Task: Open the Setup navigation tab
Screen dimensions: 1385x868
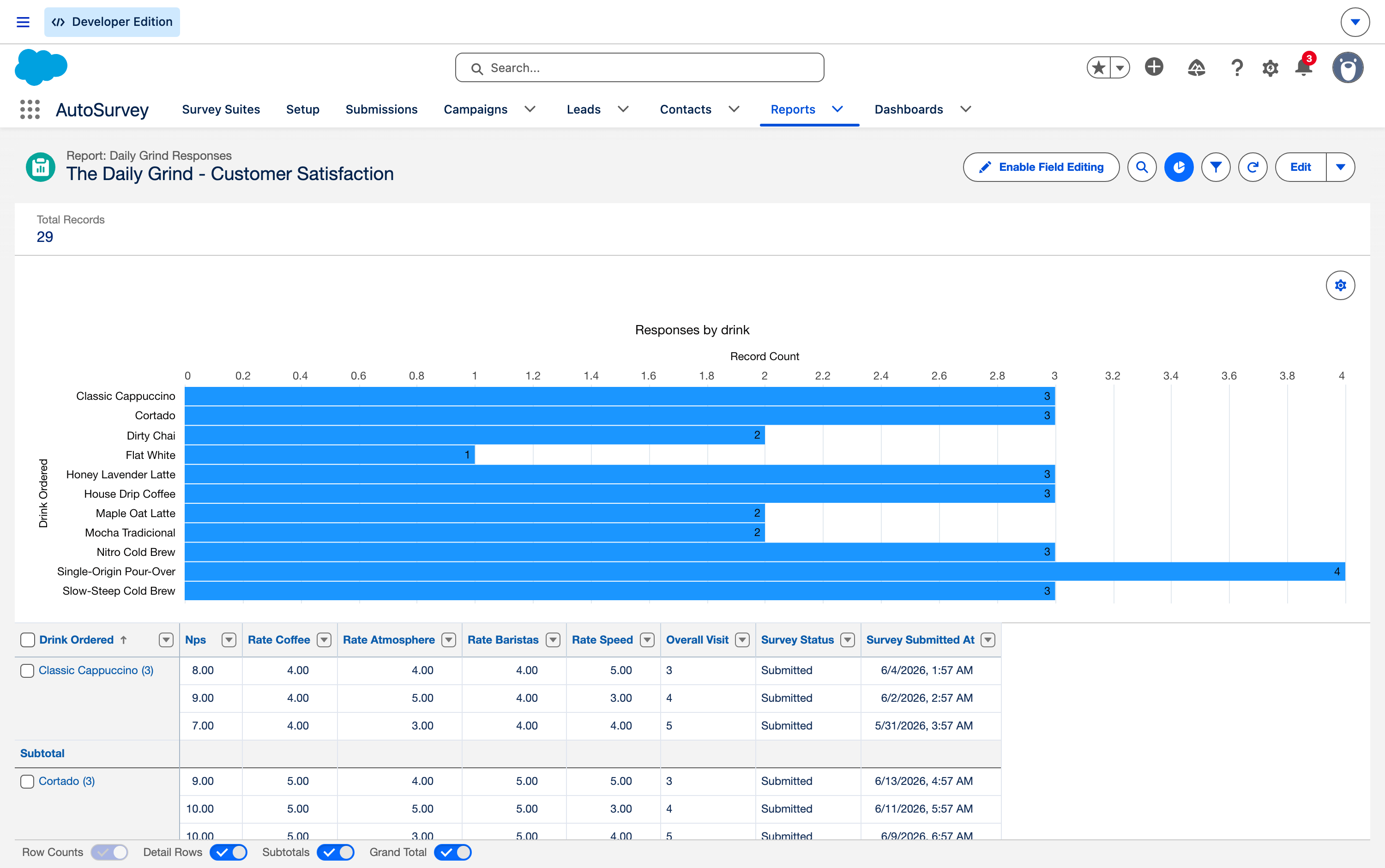Action: [302, 109]
